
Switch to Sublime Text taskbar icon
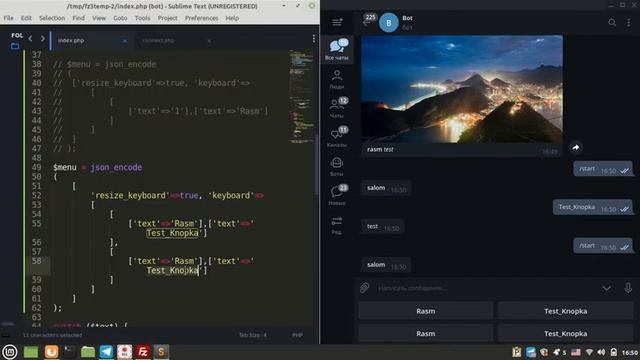tap(161, 351)
